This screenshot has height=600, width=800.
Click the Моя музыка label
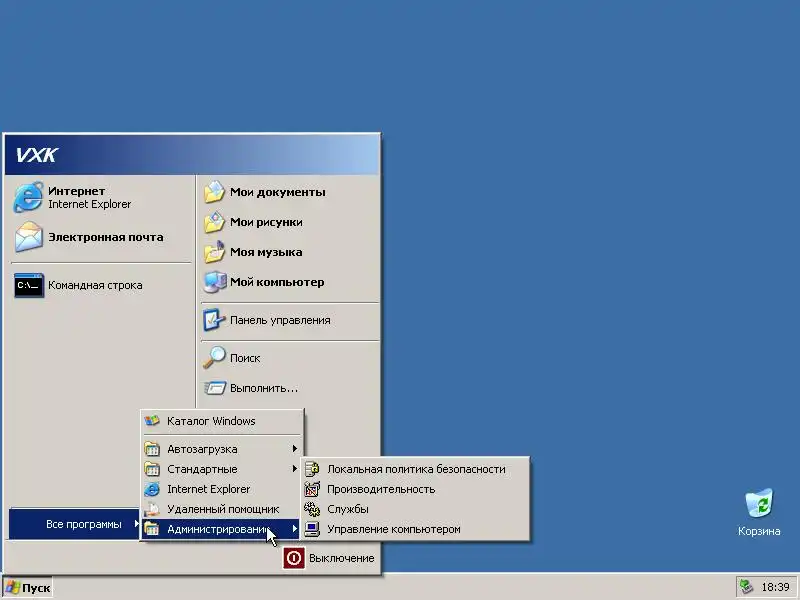click(x=266, y=252)
